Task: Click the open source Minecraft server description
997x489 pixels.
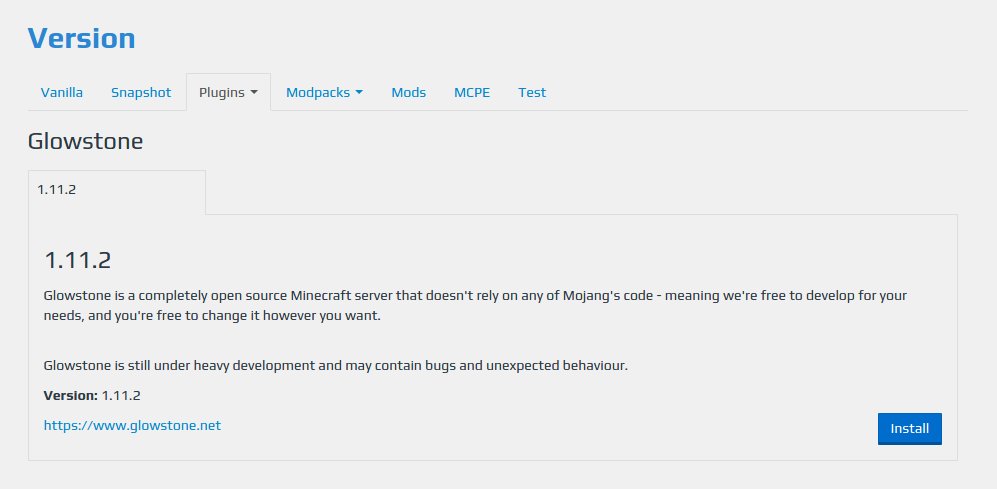Action: pyautogui.click(x=476, y=306)
